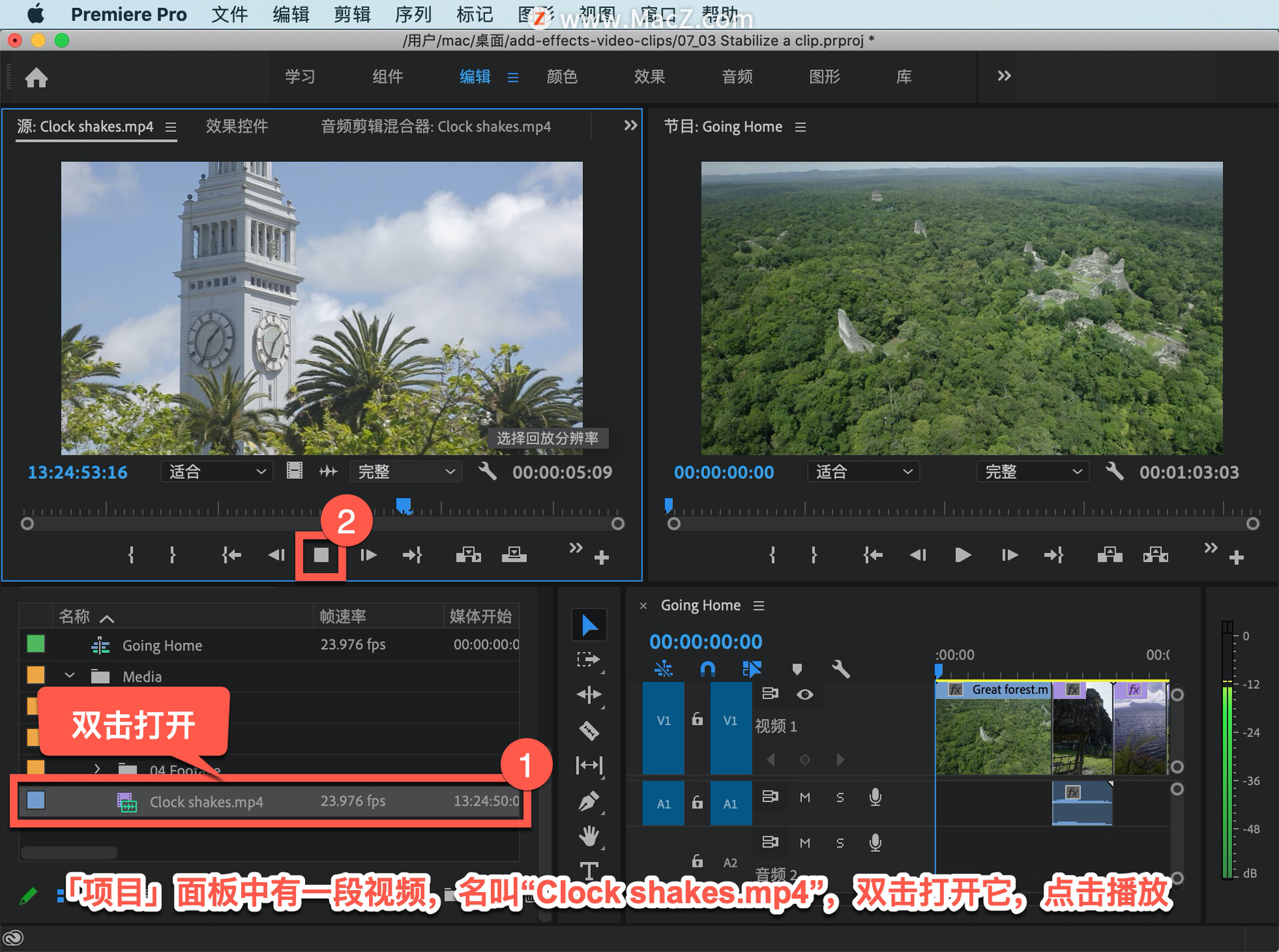
Task: Select Clock shakes.mp4 in the Project panel
Action: click(207, 801)
